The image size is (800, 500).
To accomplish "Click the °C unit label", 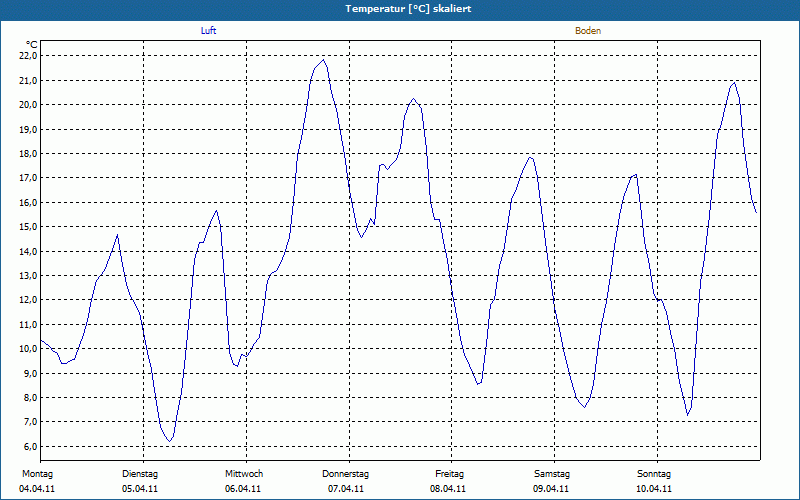I will [x=32, y=45].
